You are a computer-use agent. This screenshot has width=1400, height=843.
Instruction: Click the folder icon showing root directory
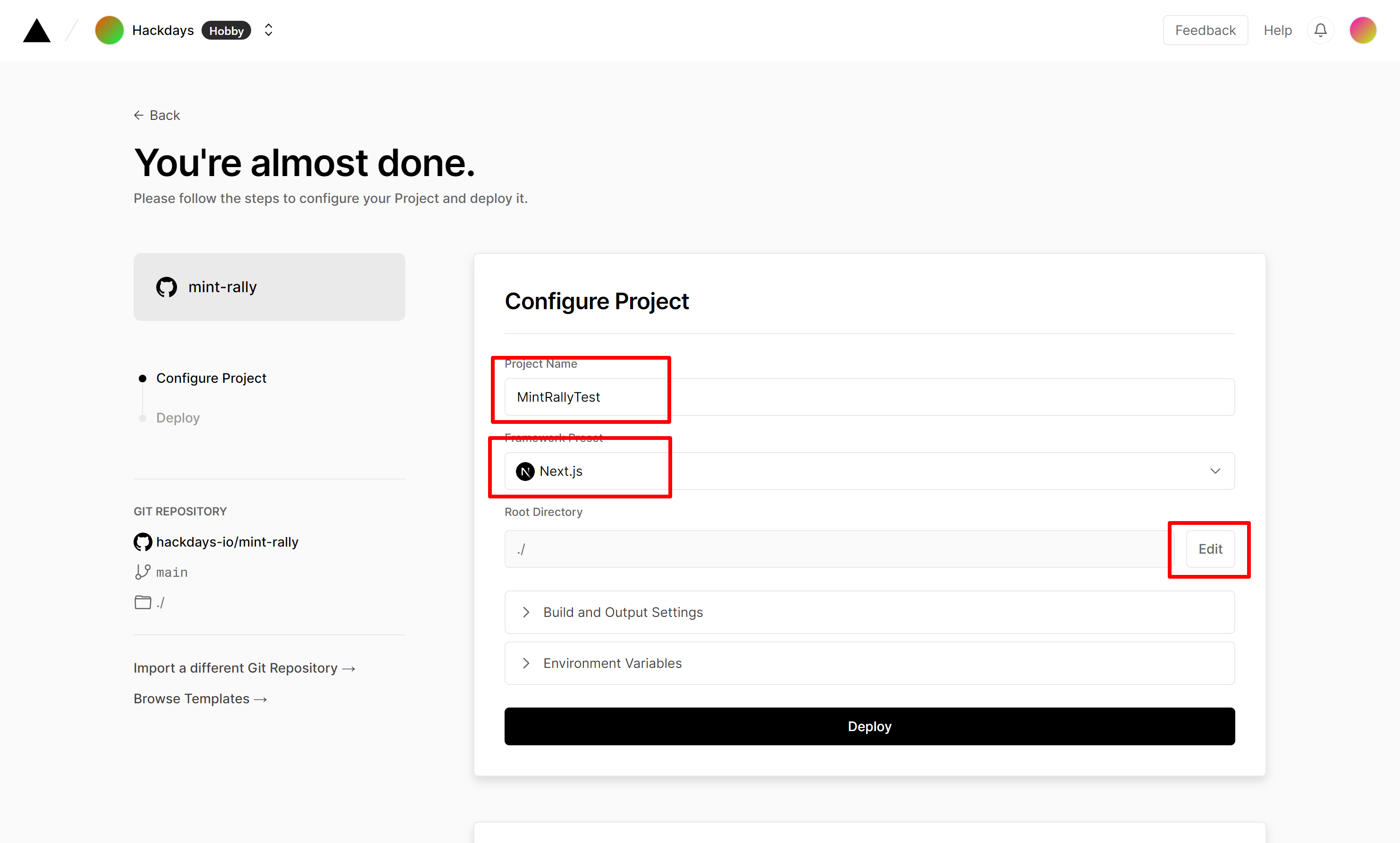pyautogui.click(x=142, y=601)
